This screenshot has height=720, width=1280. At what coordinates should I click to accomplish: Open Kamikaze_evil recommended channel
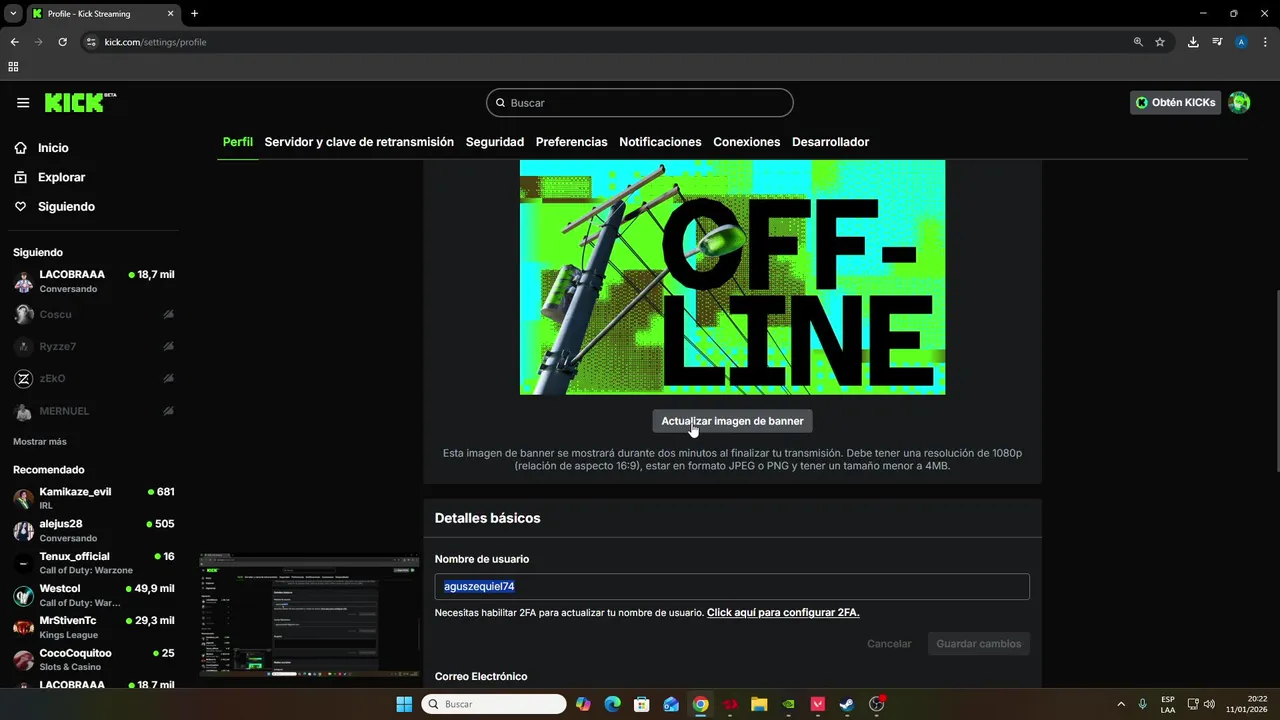pos(94,498)
